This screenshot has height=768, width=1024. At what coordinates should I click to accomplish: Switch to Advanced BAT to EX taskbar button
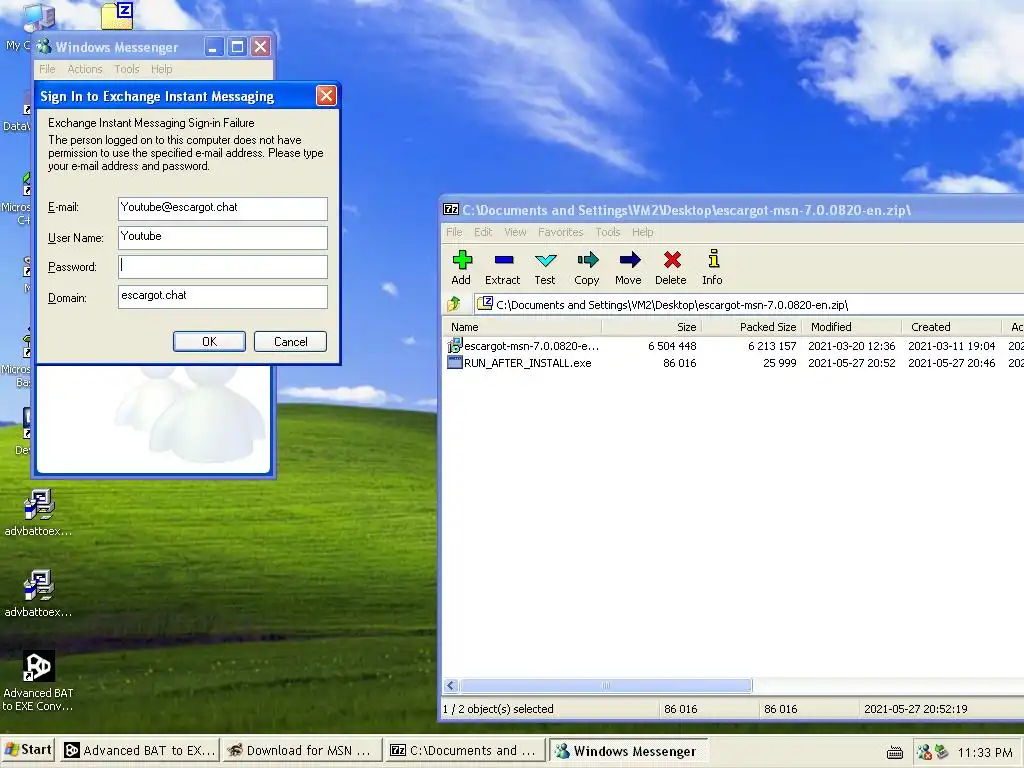tap(140, 750)
